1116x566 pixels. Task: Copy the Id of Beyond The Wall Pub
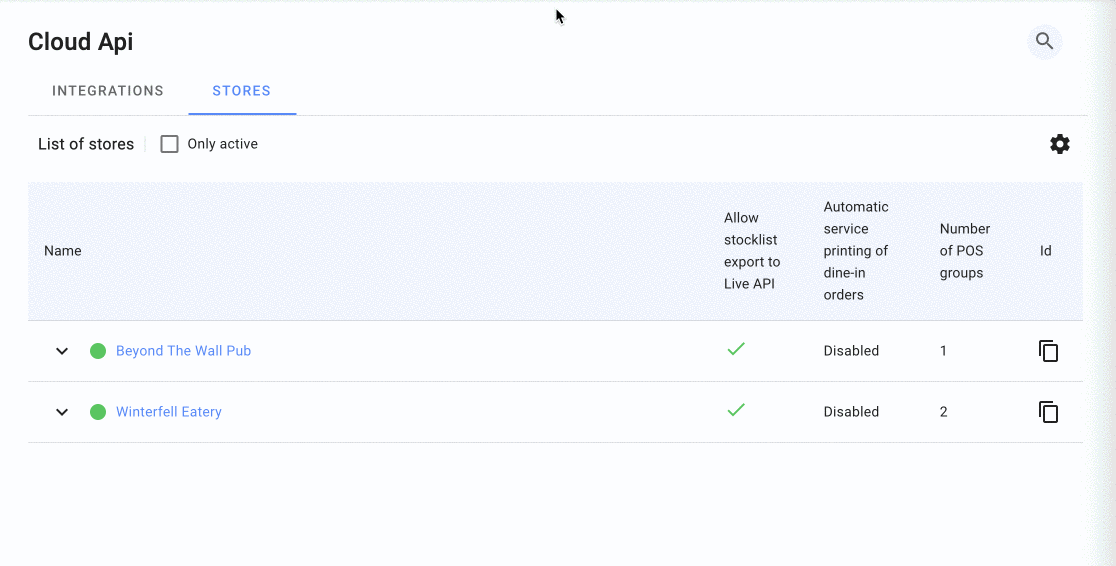click(1048, 351)
